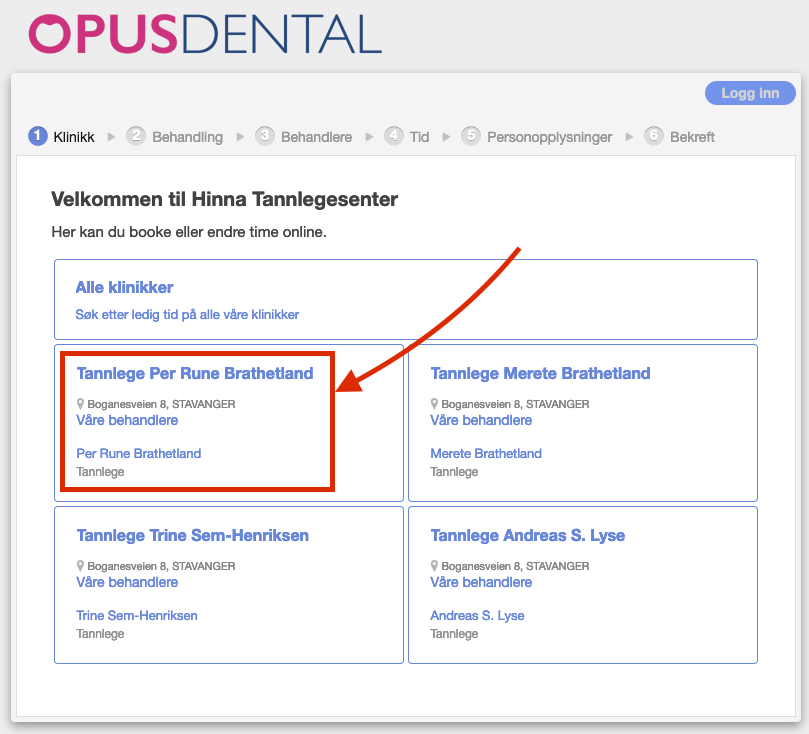This screenshot has height=734, width=809.
Task: Click Søk etter ledig tid på alle våre klinikker
Action: click(187, 315)
